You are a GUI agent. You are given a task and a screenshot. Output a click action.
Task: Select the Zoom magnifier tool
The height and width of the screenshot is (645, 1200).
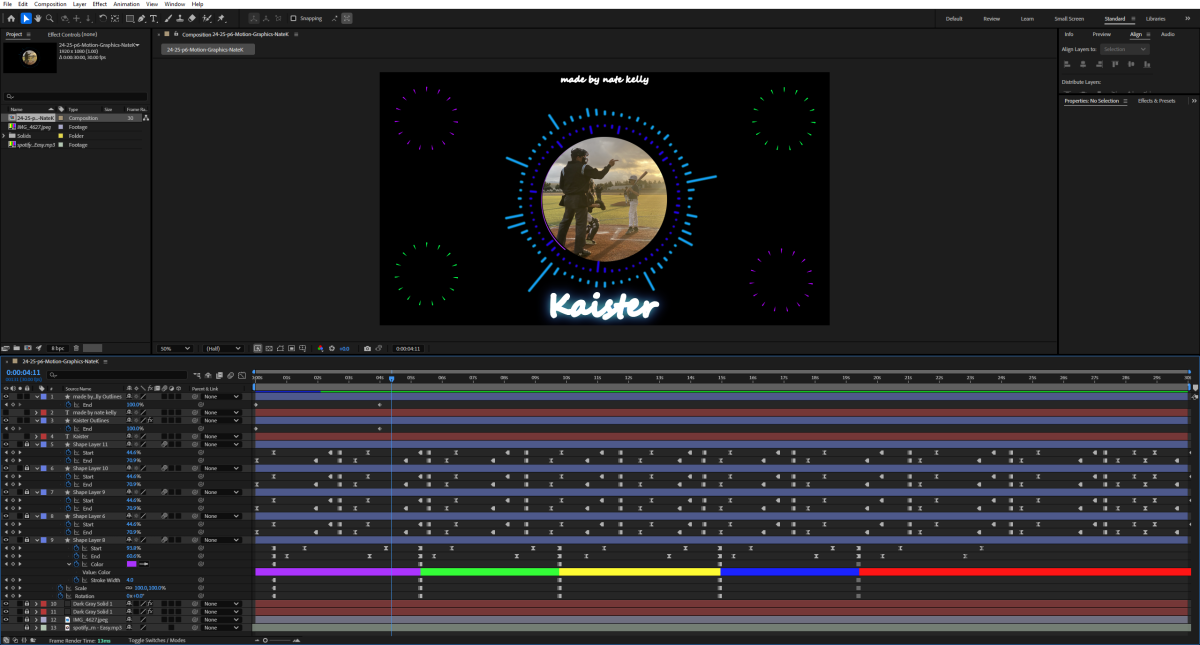pos(50,18)
